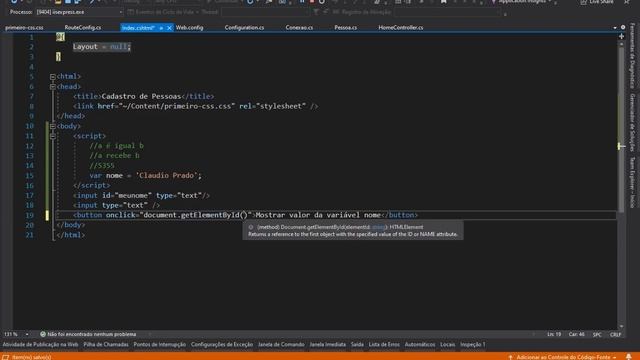Click the Car: 46 column indicator
The height and width of the screenshot is (360, 640).
pyautogui.click(x=576, y=334)
